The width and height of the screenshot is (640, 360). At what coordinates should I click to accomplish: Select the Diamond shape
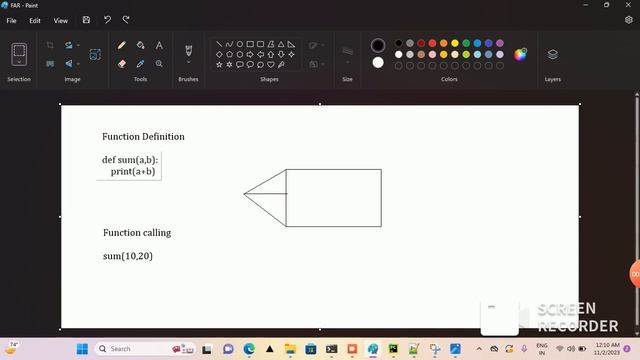(x=219, y=54)
